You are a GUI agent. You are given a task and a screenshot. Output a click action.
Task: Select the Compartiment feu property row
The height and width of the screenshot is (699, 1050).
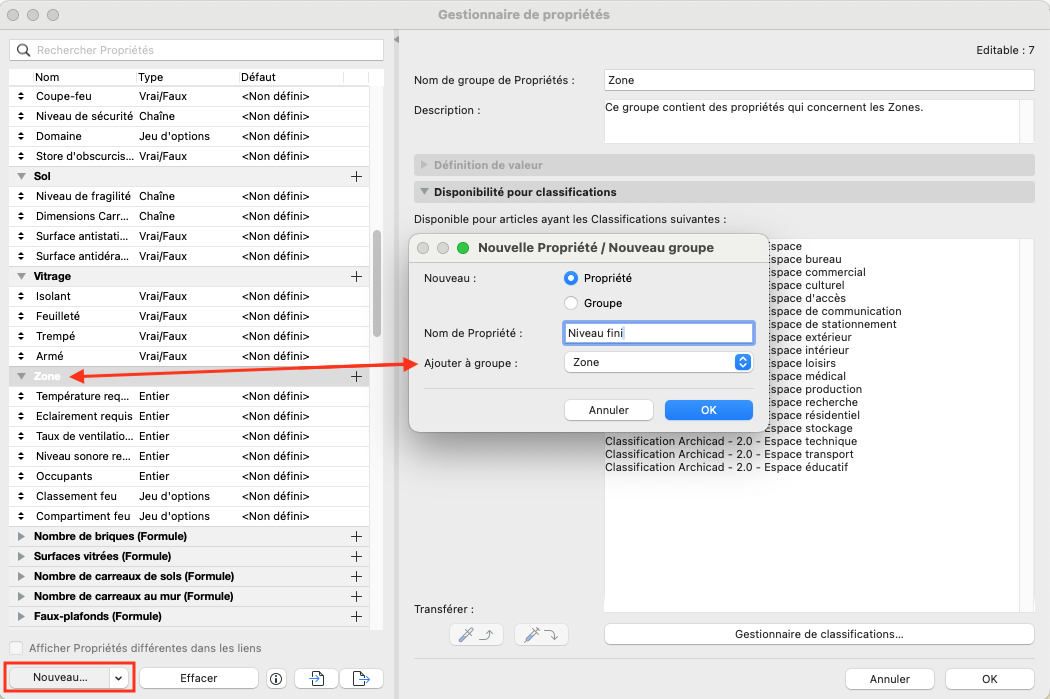tap(189, 516)
